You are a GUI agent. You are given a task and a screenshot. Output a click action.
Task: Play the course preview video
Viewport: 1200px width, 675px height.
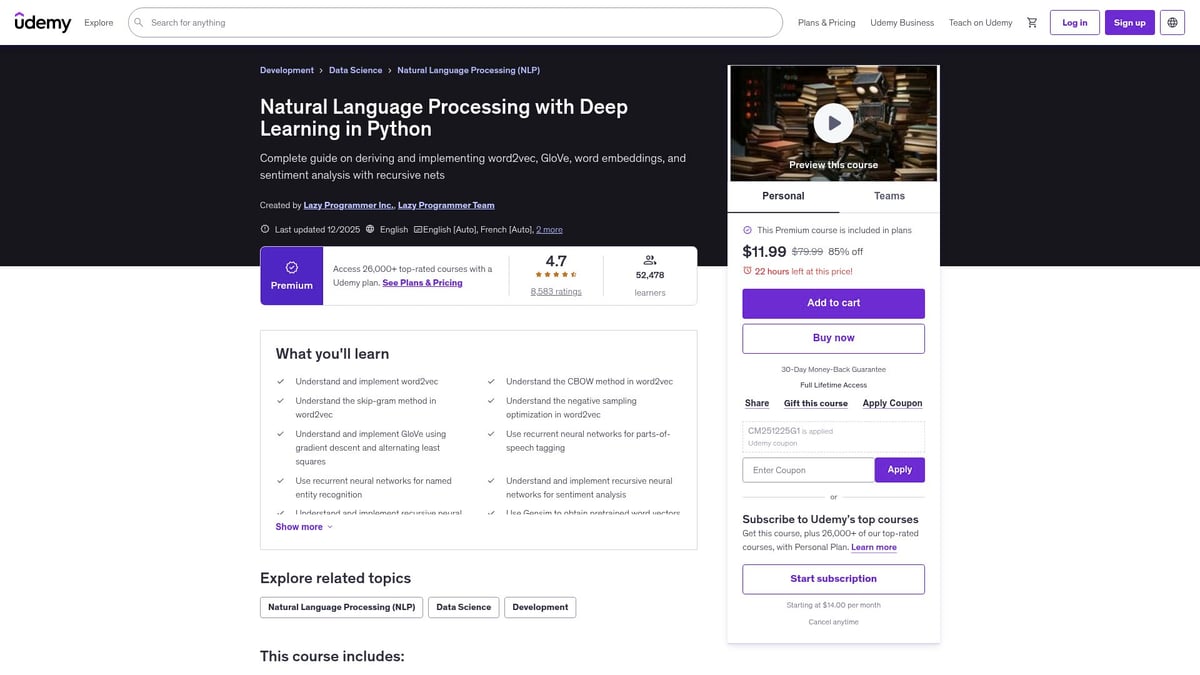[x=833, y=123]
